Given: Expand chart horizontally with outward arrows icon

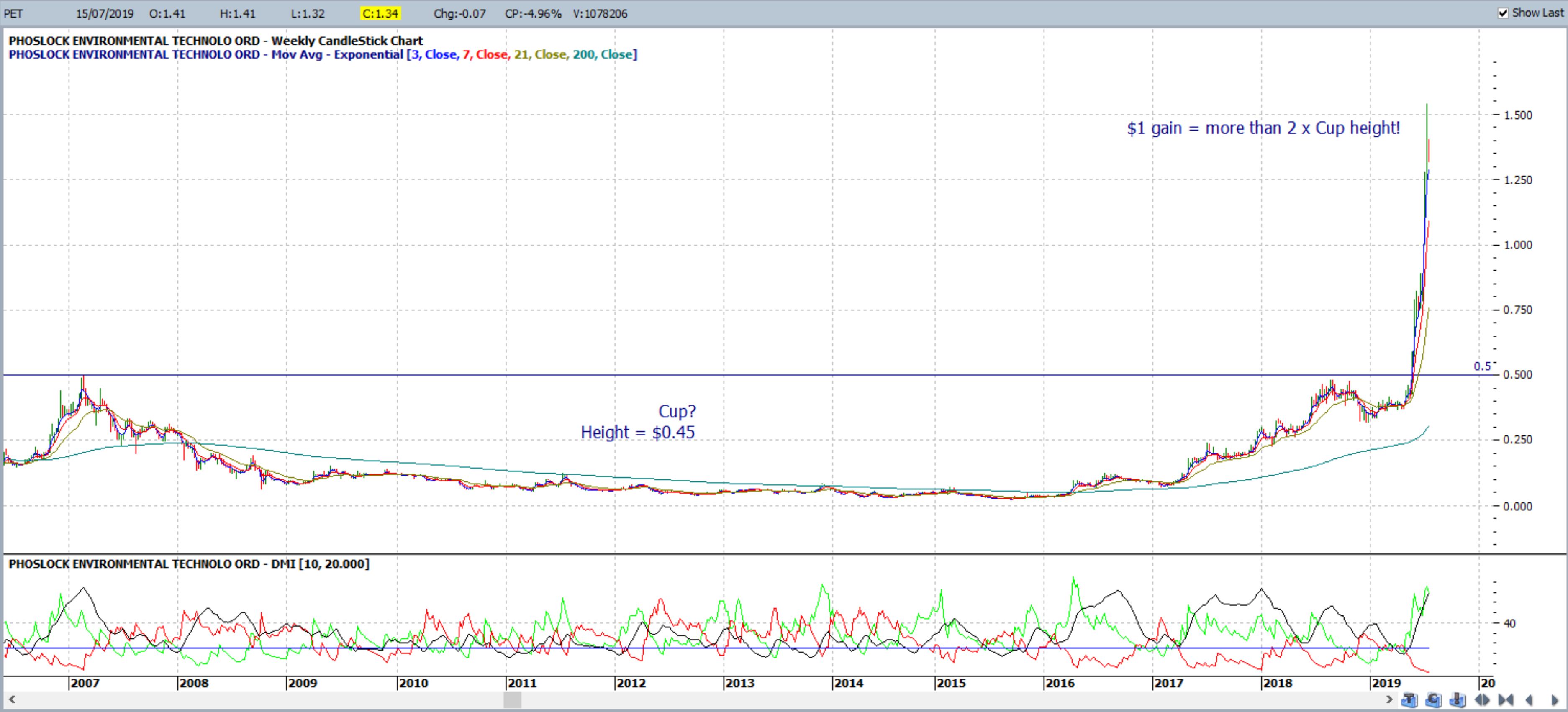Looking at the screenshot, I should coord(1482,700).
